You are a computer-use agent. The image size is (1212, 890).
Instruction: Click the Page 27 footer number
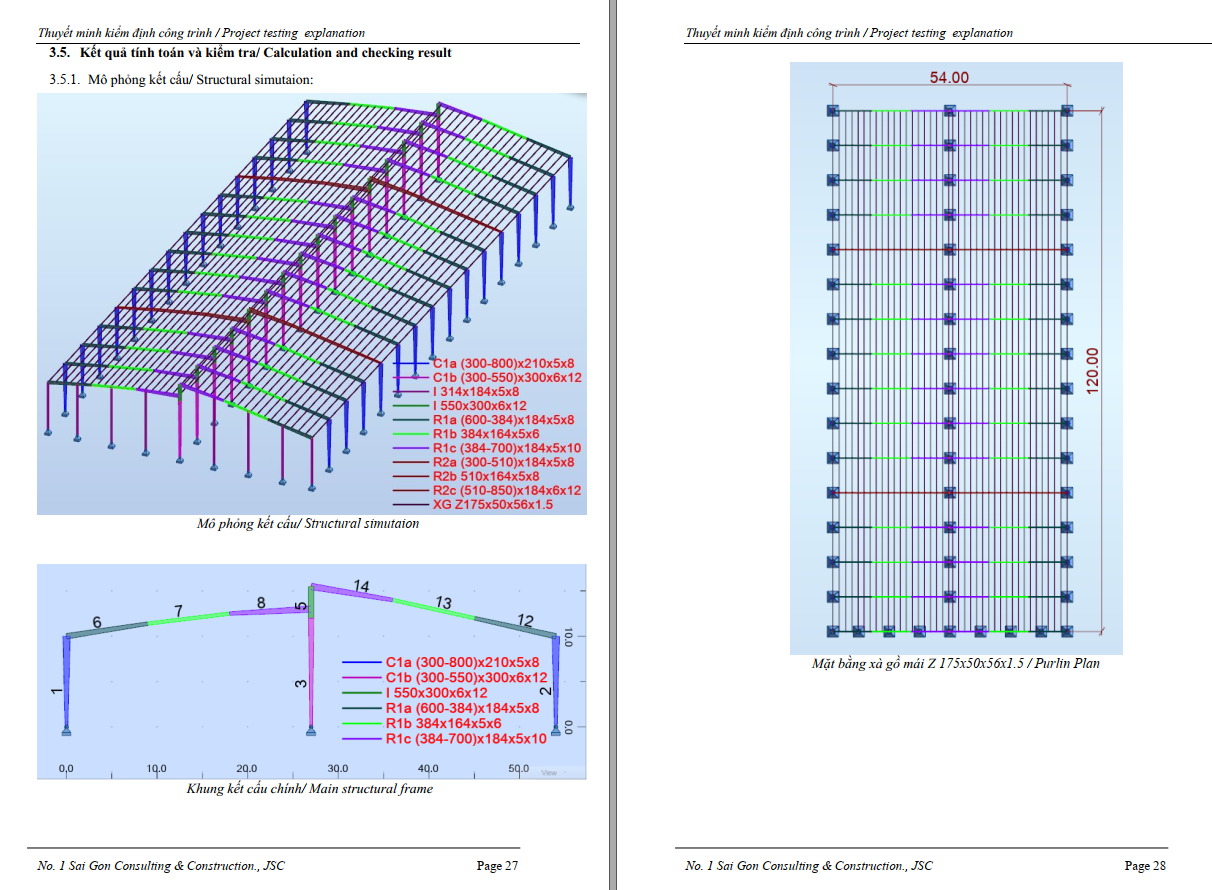point(497,866)
